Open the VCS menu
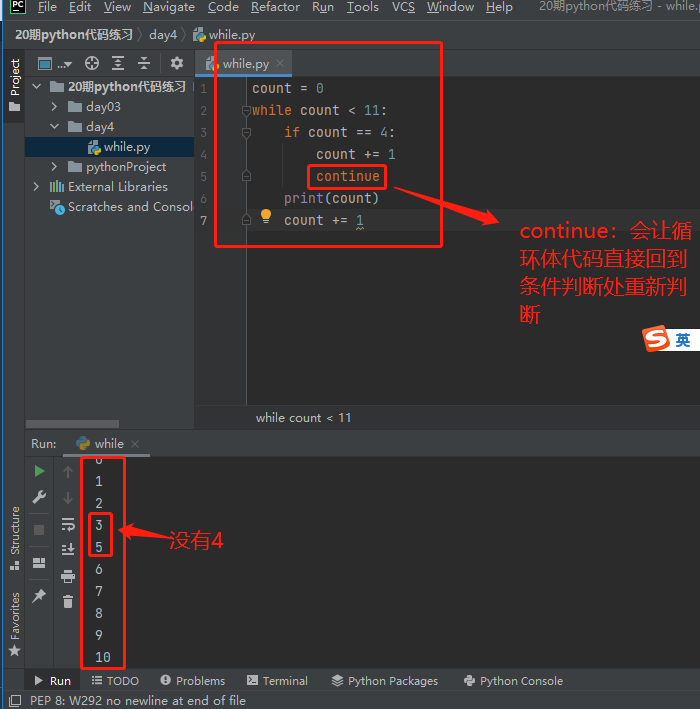Screen dimensions: 700x709 [x=403, y=7]
